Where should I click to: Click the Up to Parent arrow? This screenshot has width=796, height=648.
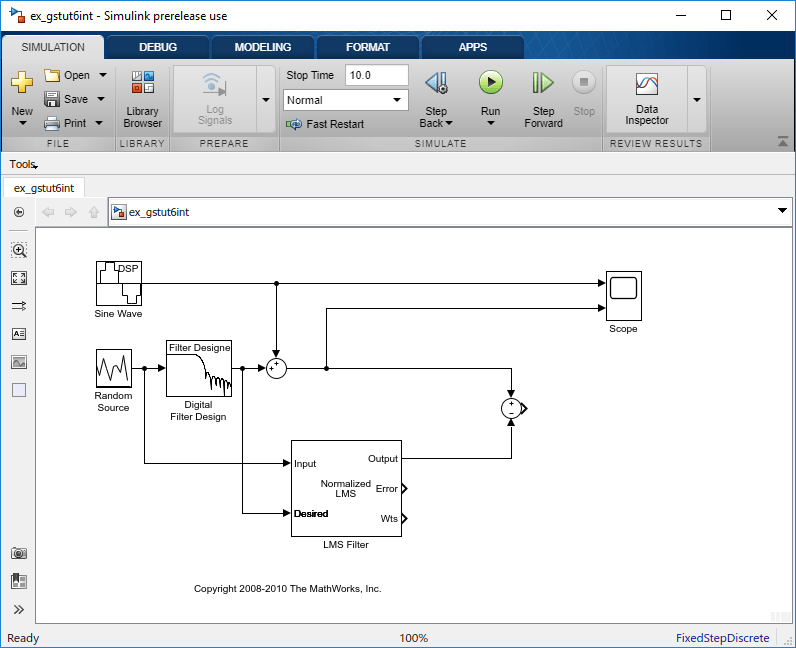pos(94,212)
